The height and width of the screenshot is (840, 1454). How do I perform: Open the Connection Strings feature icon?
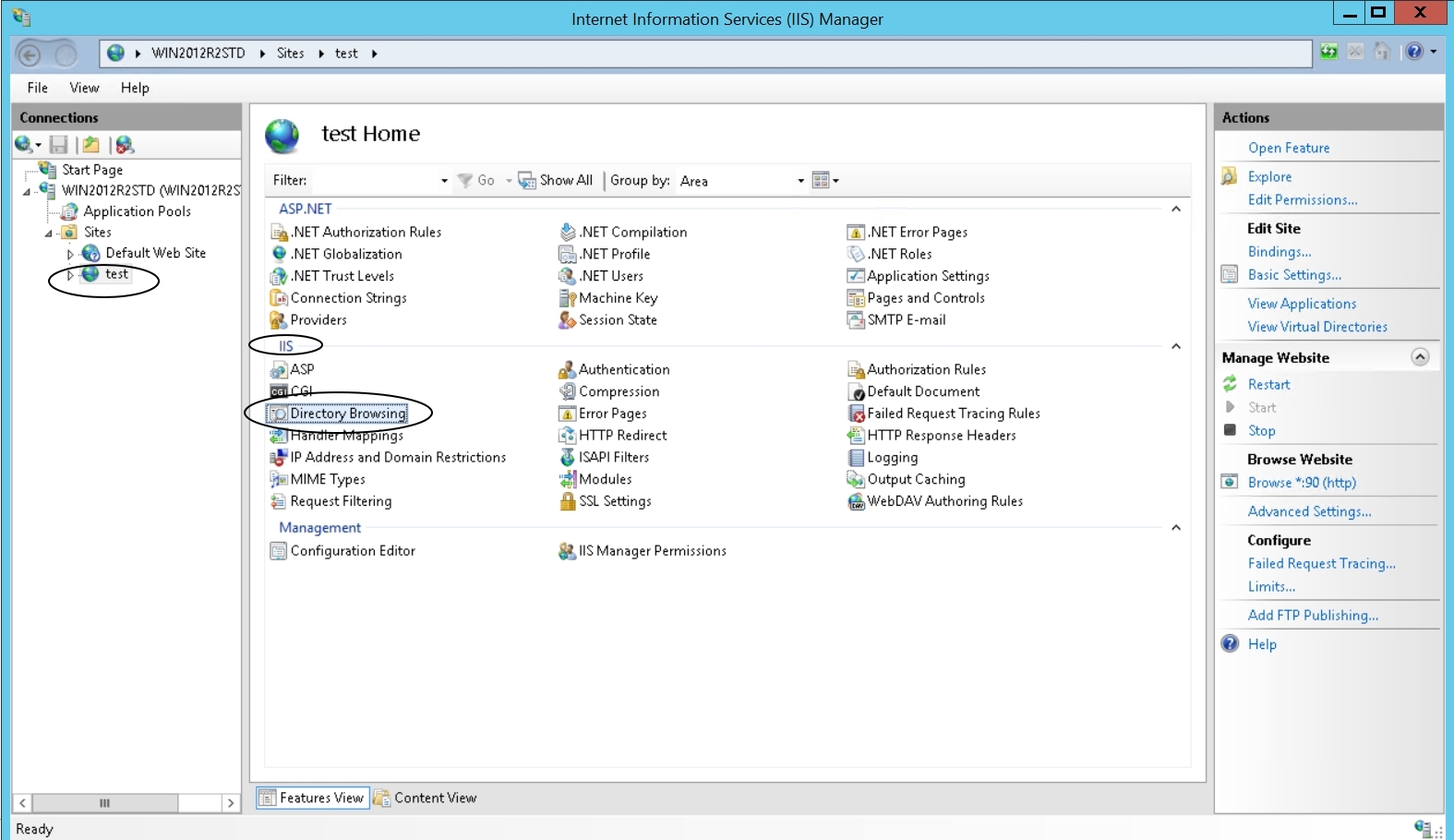(279, 298)
